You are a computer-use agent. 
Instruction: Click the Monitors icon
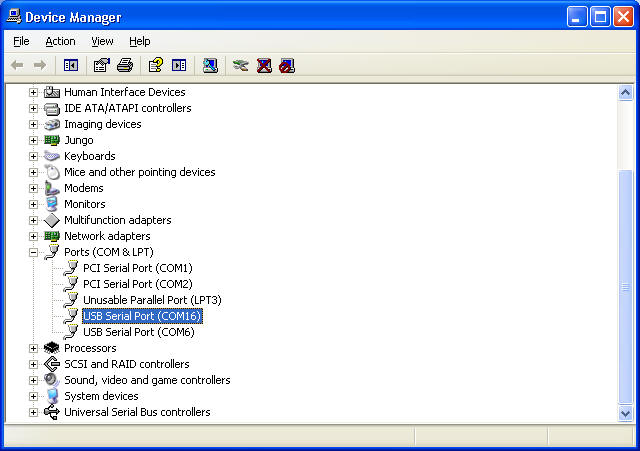pyautogui.click(x=52, y=204)
